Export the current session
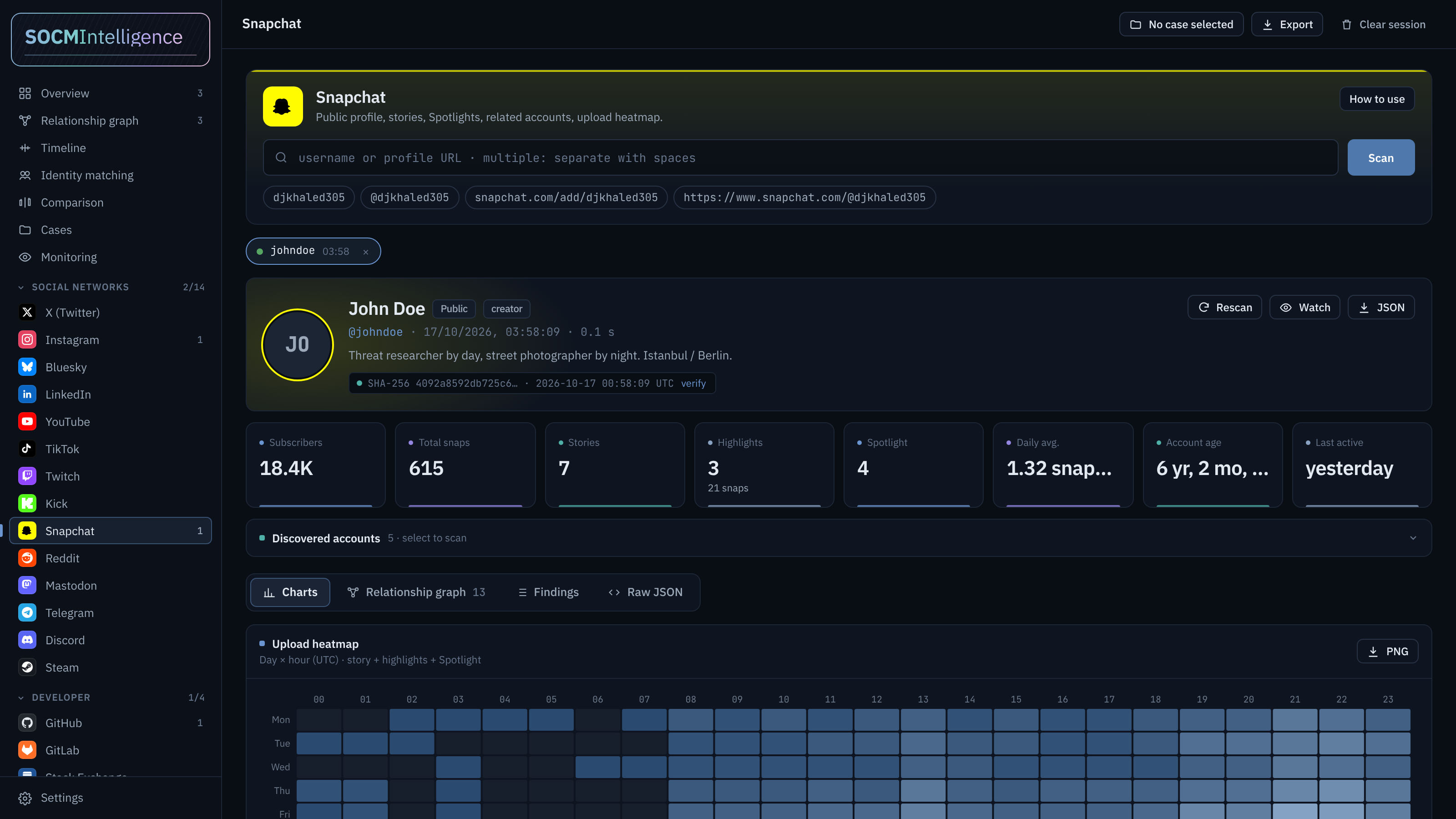Screen dimensions: 1456x819 (1287, 24)
